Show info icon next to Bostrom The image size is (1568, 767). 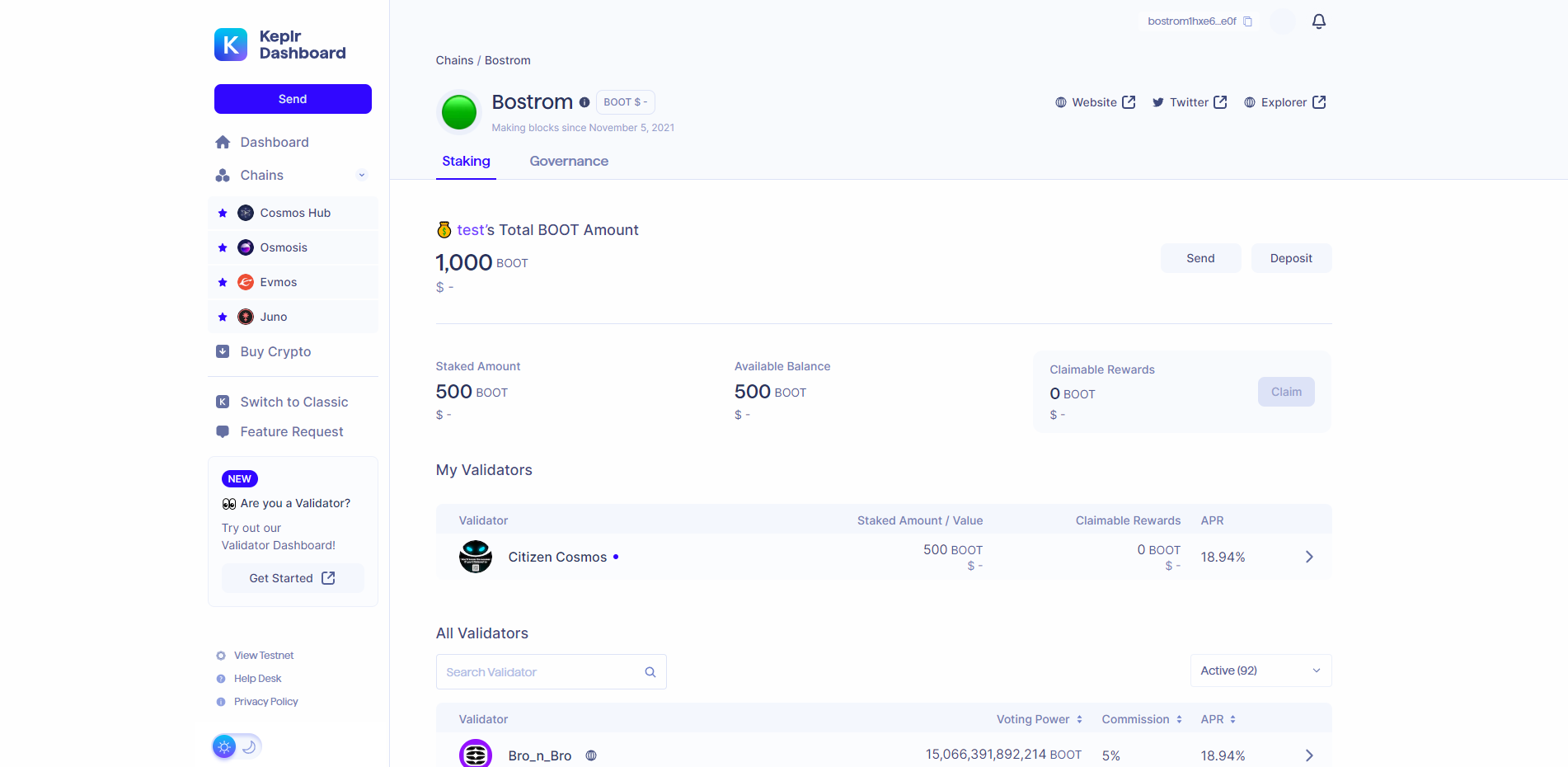(584, 102)
